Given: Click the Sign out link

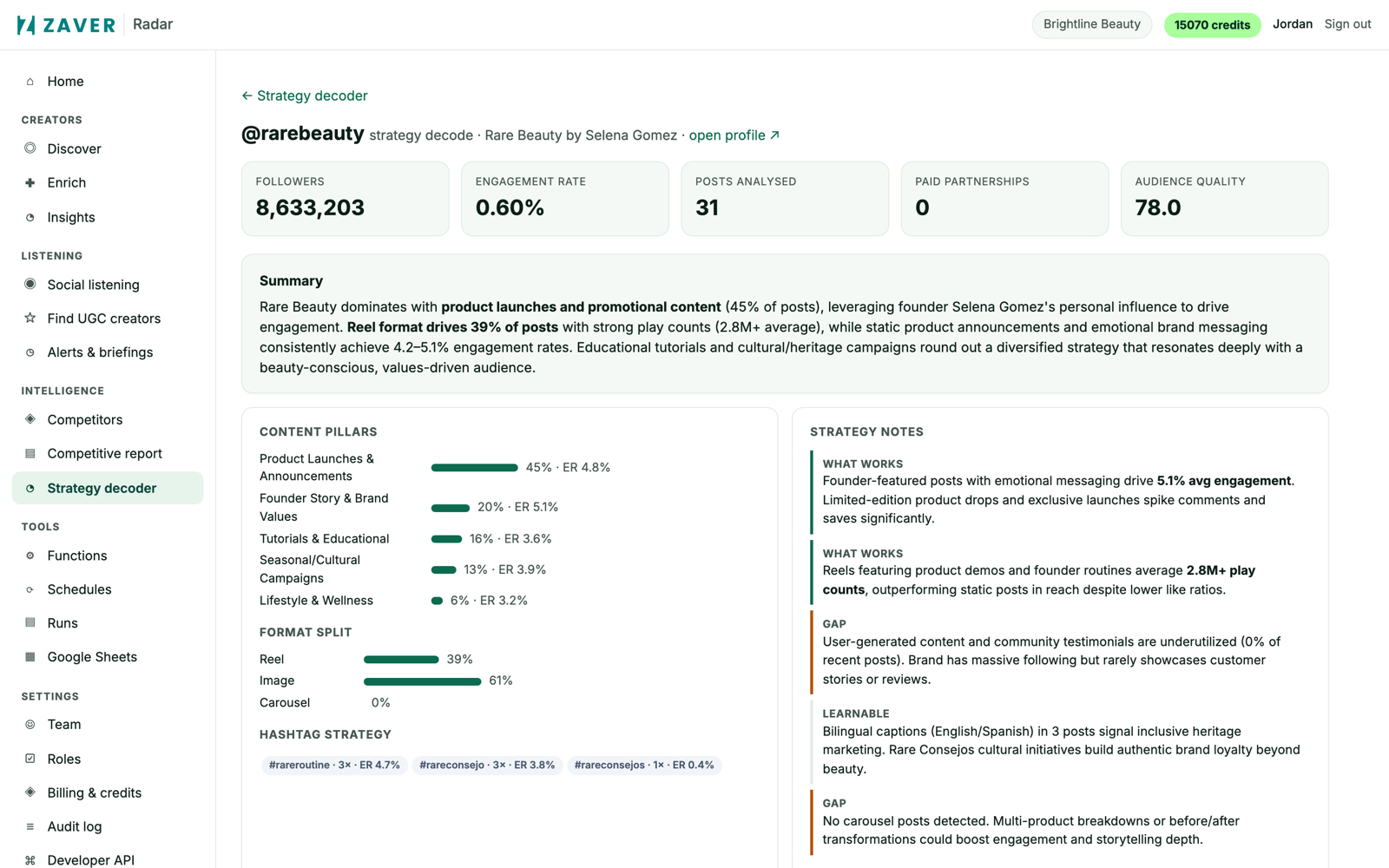Looking at the screenshot, I should pos(1347,24).
